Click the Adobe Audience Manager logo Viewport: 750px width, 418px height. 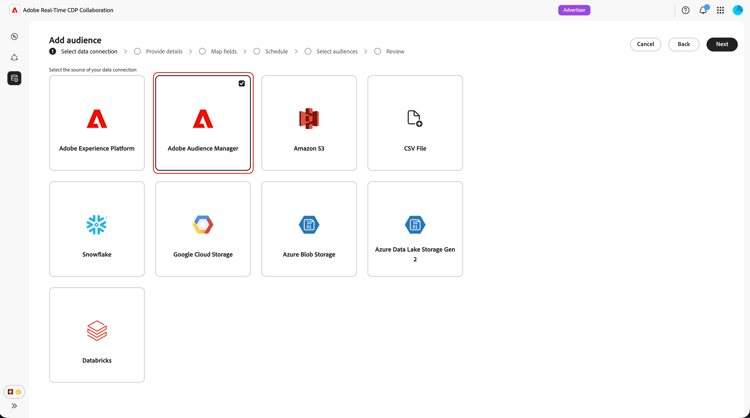pyautogui.click(x=203, y=119)
